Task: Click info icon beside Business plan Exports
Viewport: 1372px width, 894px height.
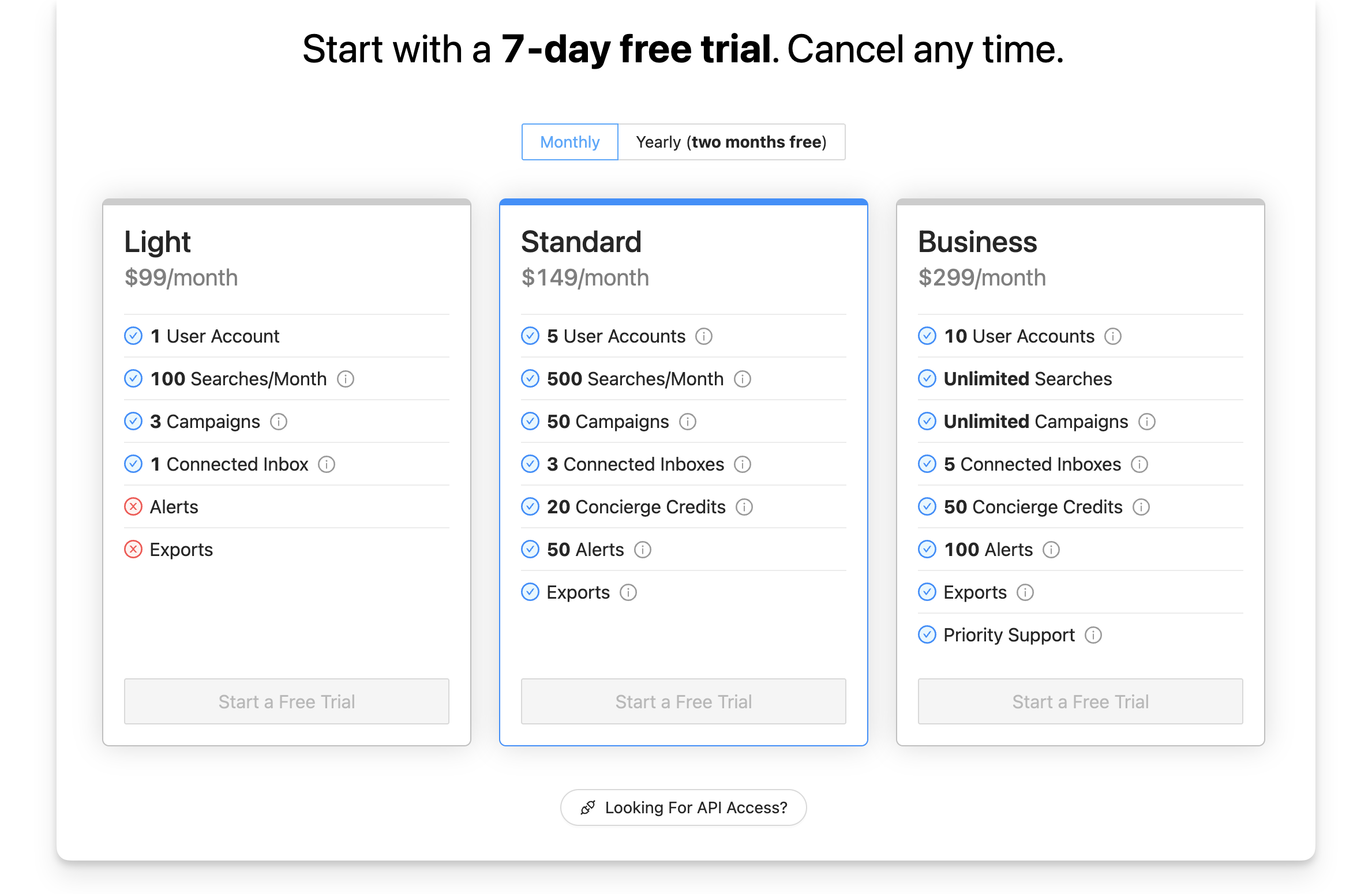Action: click(1025, 592)
